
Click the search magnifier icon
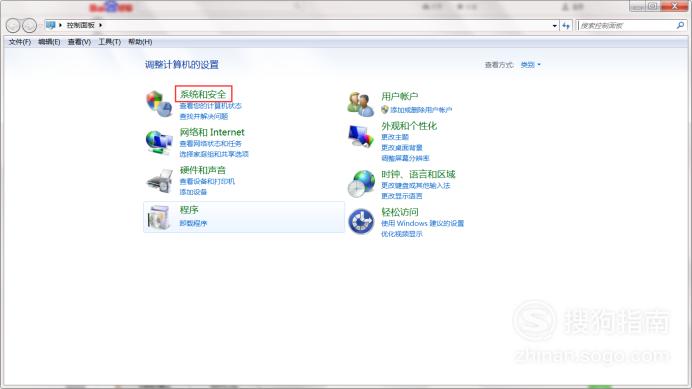[x=680, y=26]
